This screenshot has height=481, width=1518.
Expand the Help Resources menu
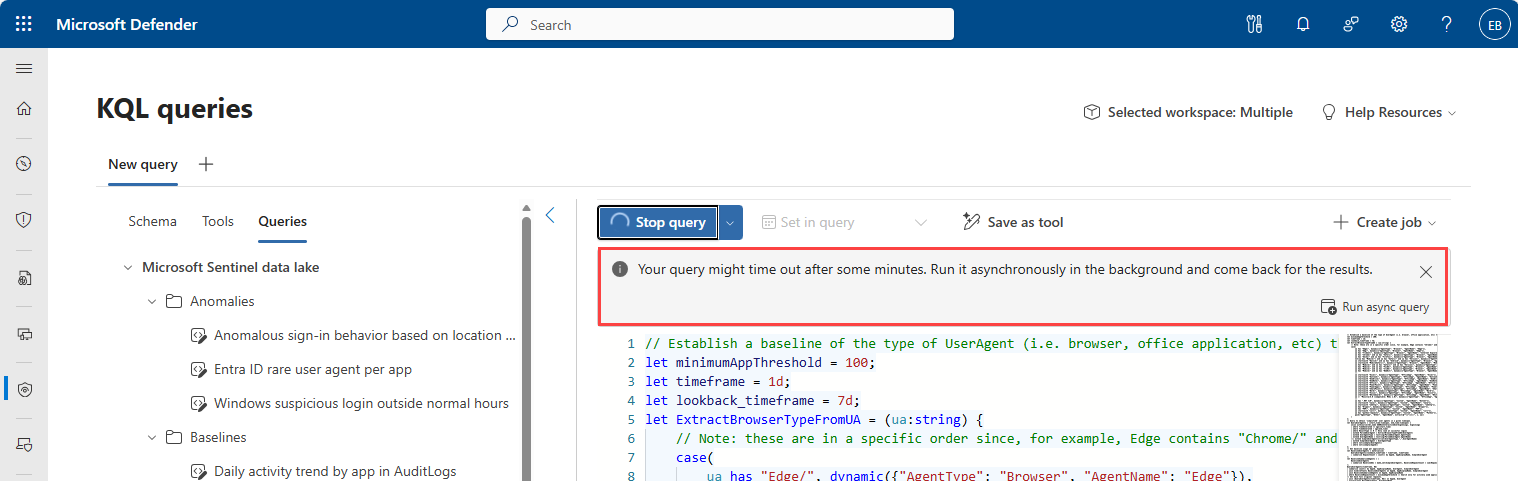coord(1388,112)
